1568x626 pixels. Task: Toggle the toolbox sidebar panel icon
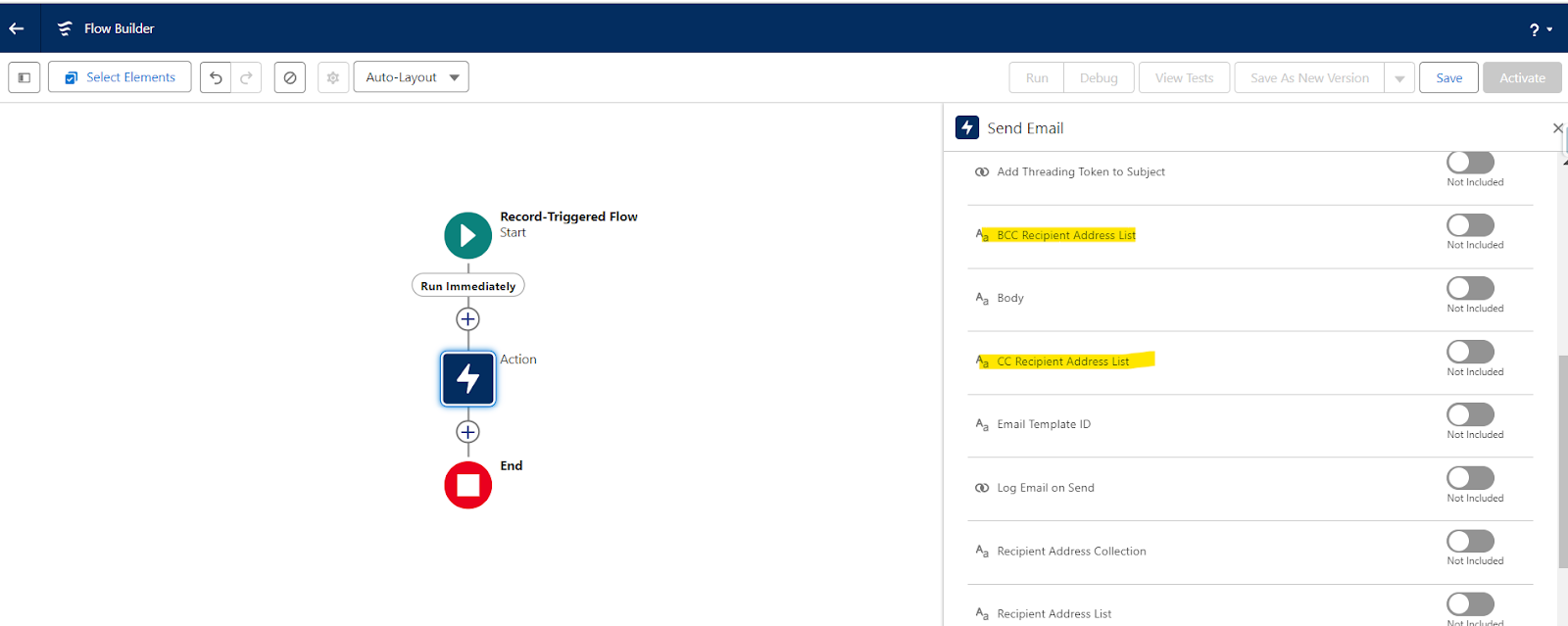coord(24,77)
